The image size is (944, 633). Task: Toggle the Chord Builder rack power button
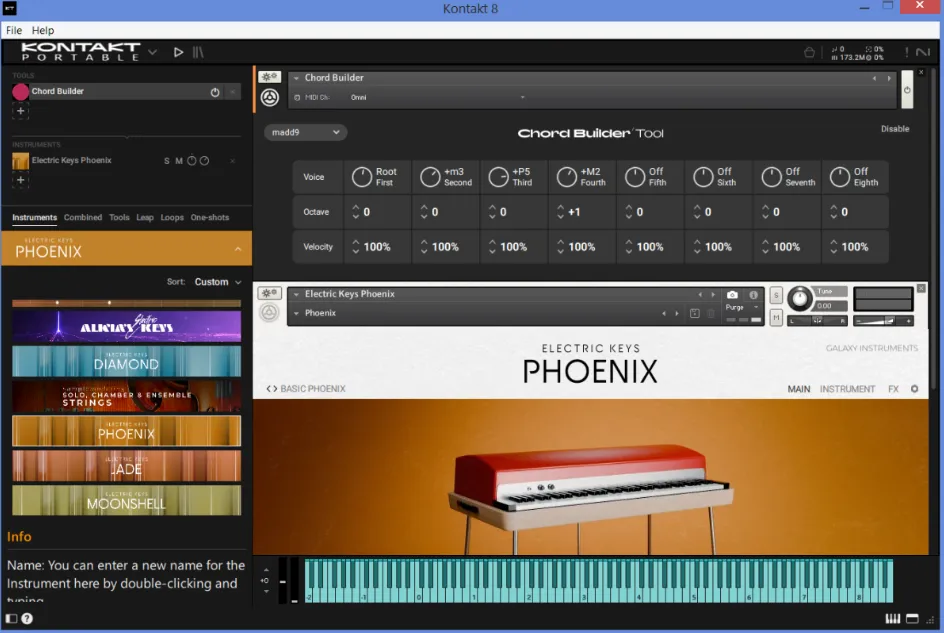point(907,90)
